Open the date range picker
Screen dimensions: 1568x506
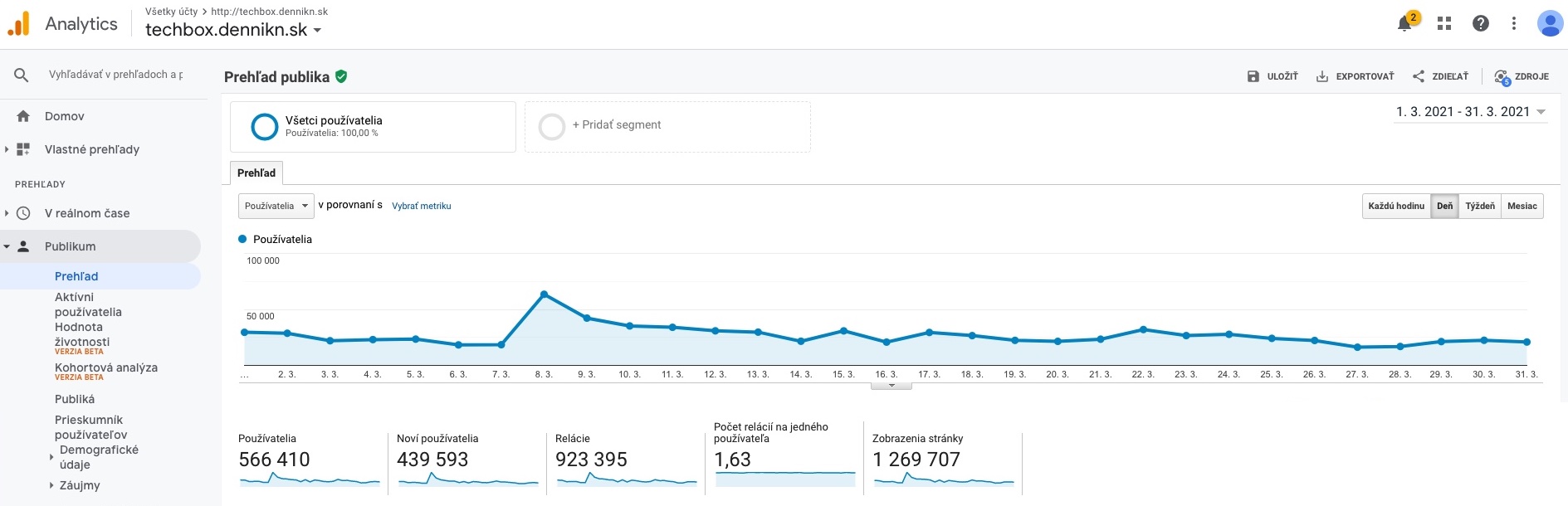click(1471, 112)
